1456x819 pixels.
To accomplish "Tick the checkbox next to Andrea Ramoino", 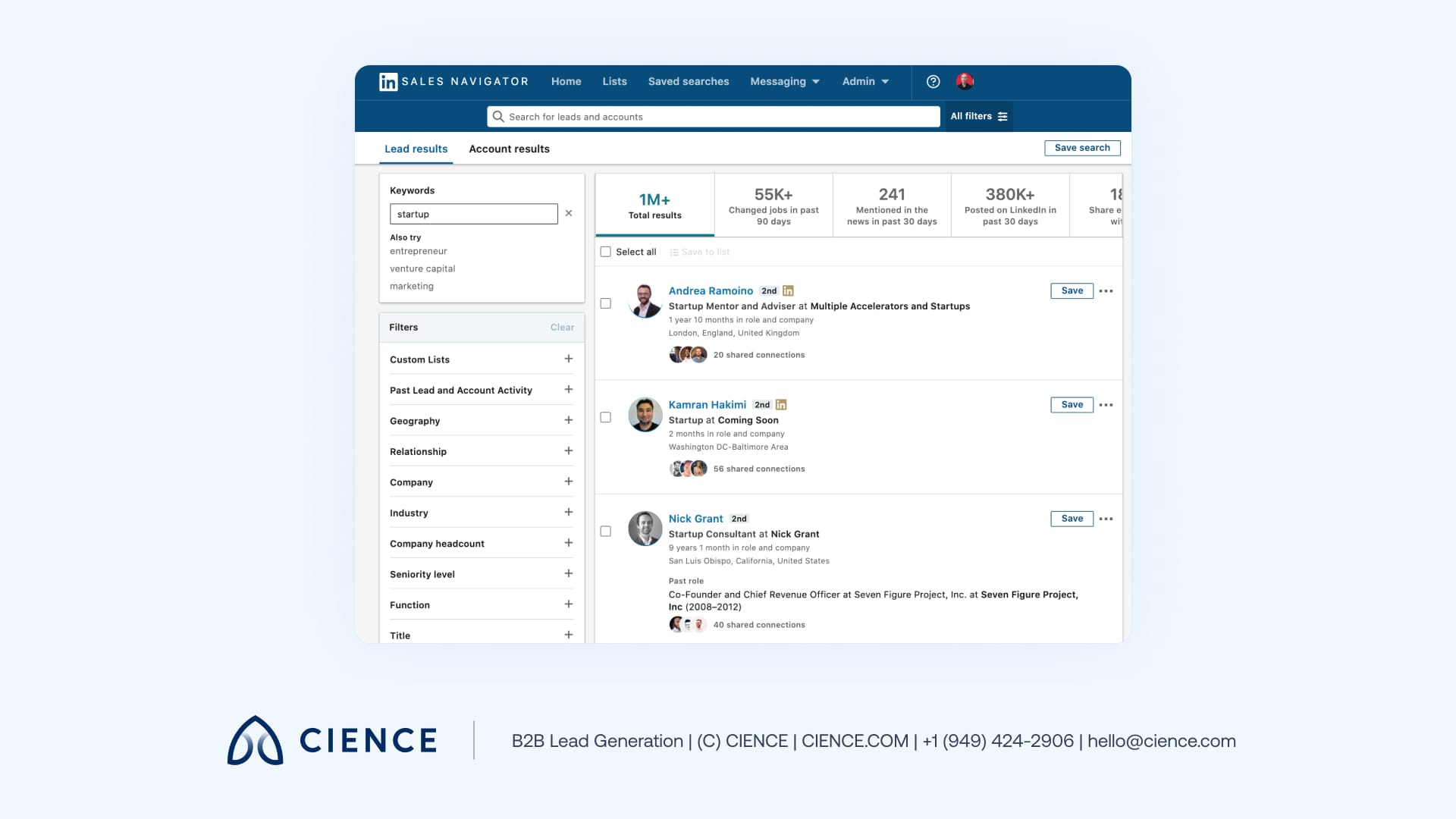I will [606, 303].
